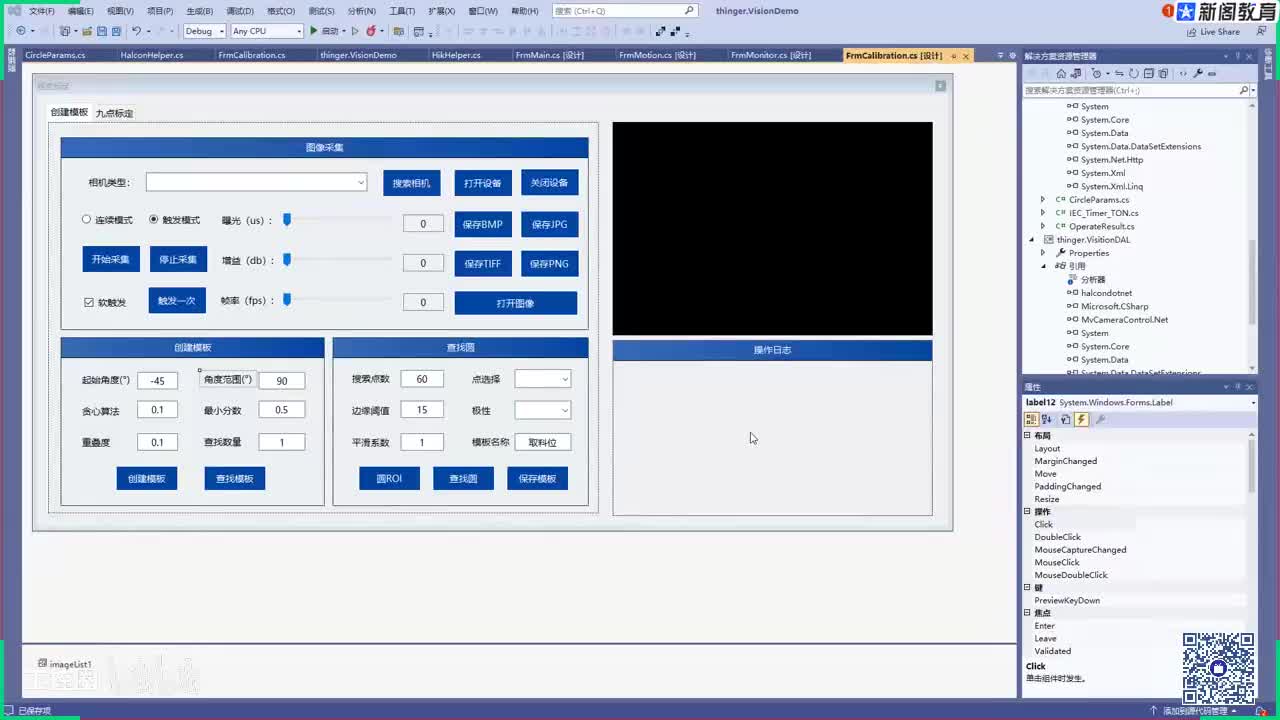Click the 帧率 (fps) slider thumb

tap(287, 299)
